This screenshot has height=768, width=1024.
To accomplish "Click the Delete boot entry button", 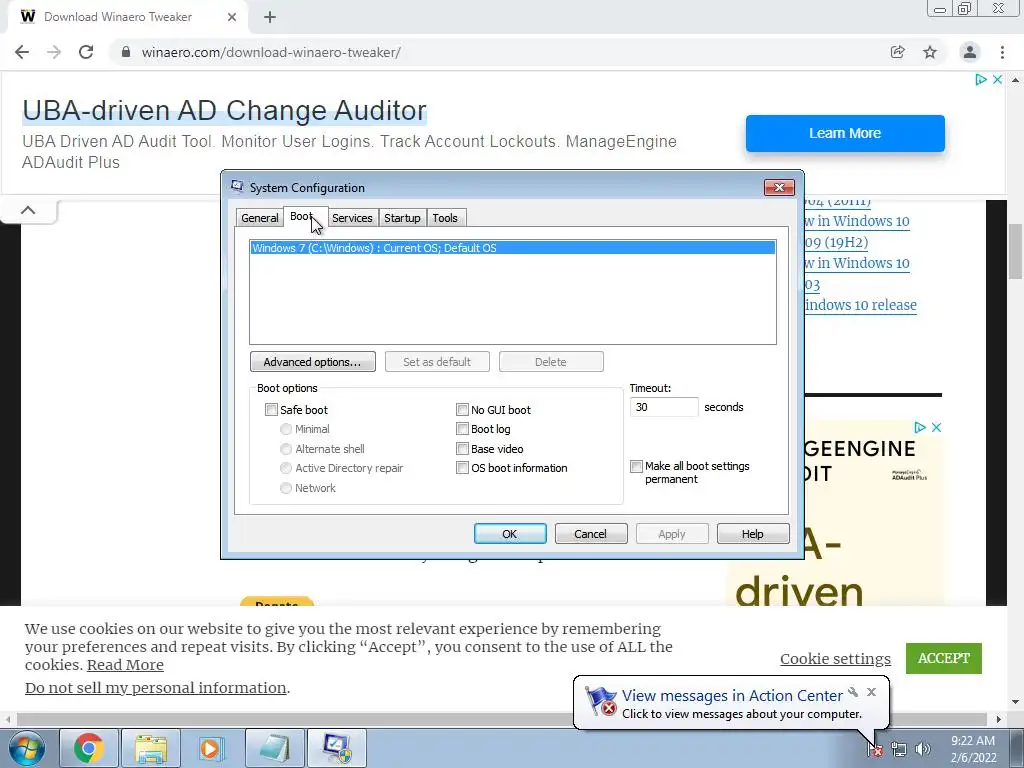I will pos(551,362).
